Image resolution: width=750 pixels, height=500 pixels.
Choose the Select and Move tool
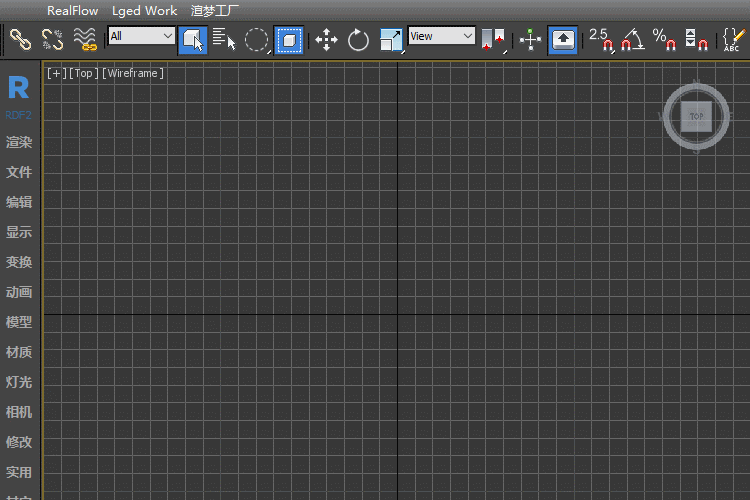click(x=326, y=40)
